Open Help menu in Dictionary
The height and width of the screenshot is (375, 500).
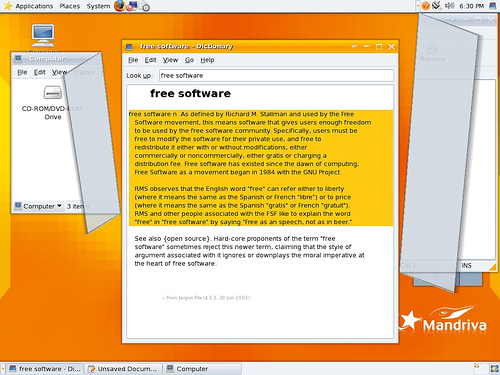[x=207, y=60]
